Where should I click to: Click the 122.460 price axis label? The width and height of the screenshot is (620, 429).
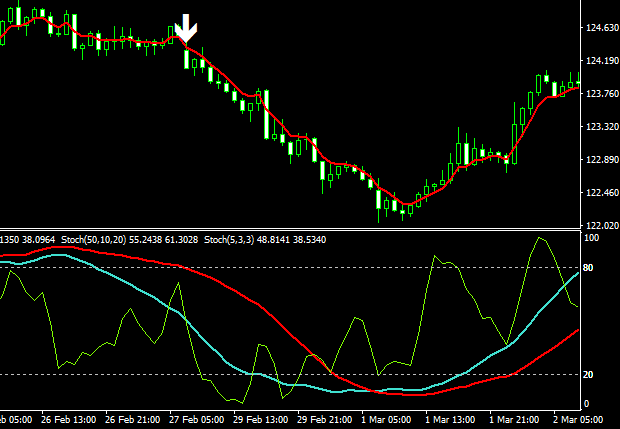600,193
